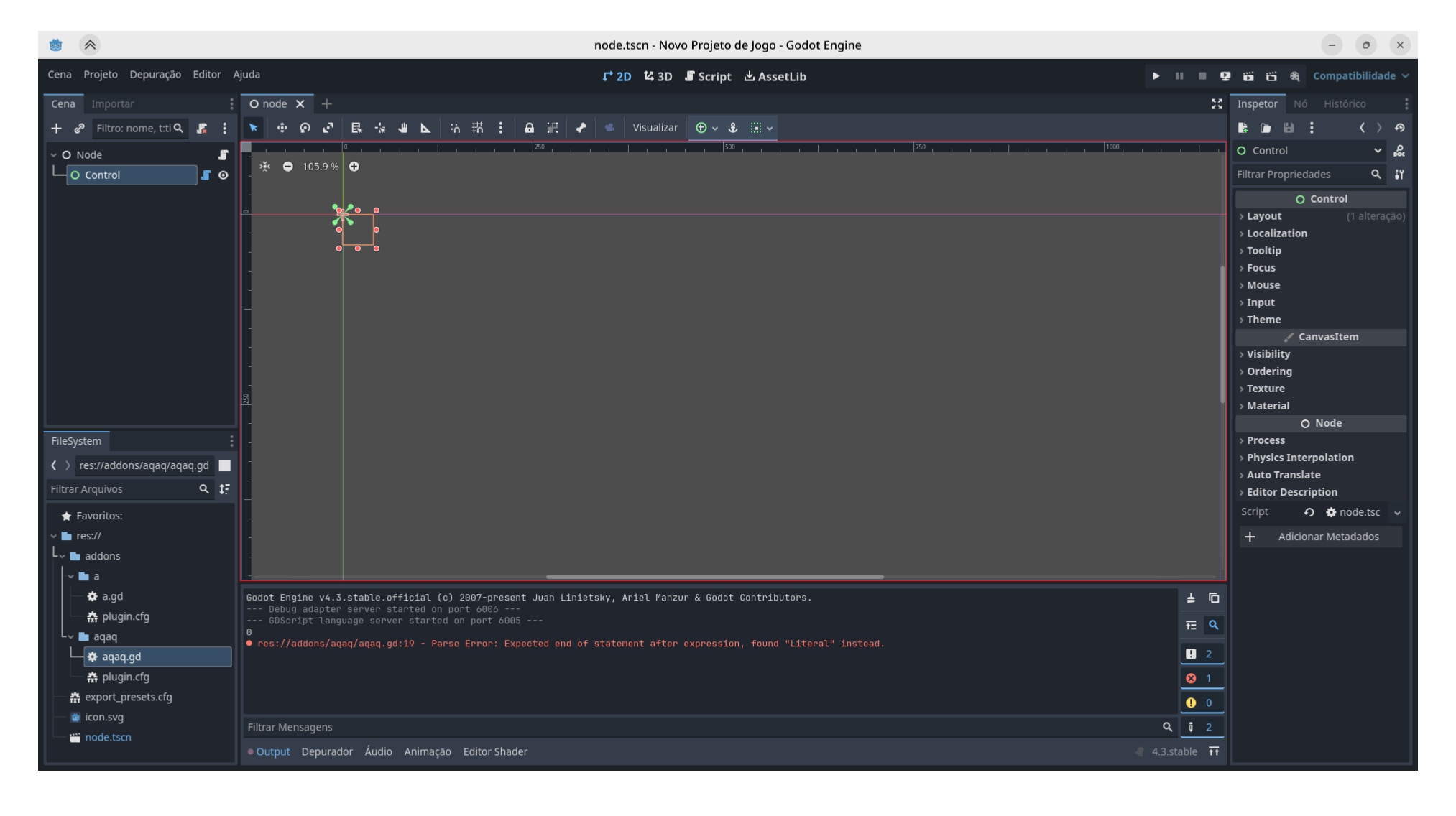This screenshot has width=1456, height=816.
Task: Switch to Histórico tab
Action: 1345,104
